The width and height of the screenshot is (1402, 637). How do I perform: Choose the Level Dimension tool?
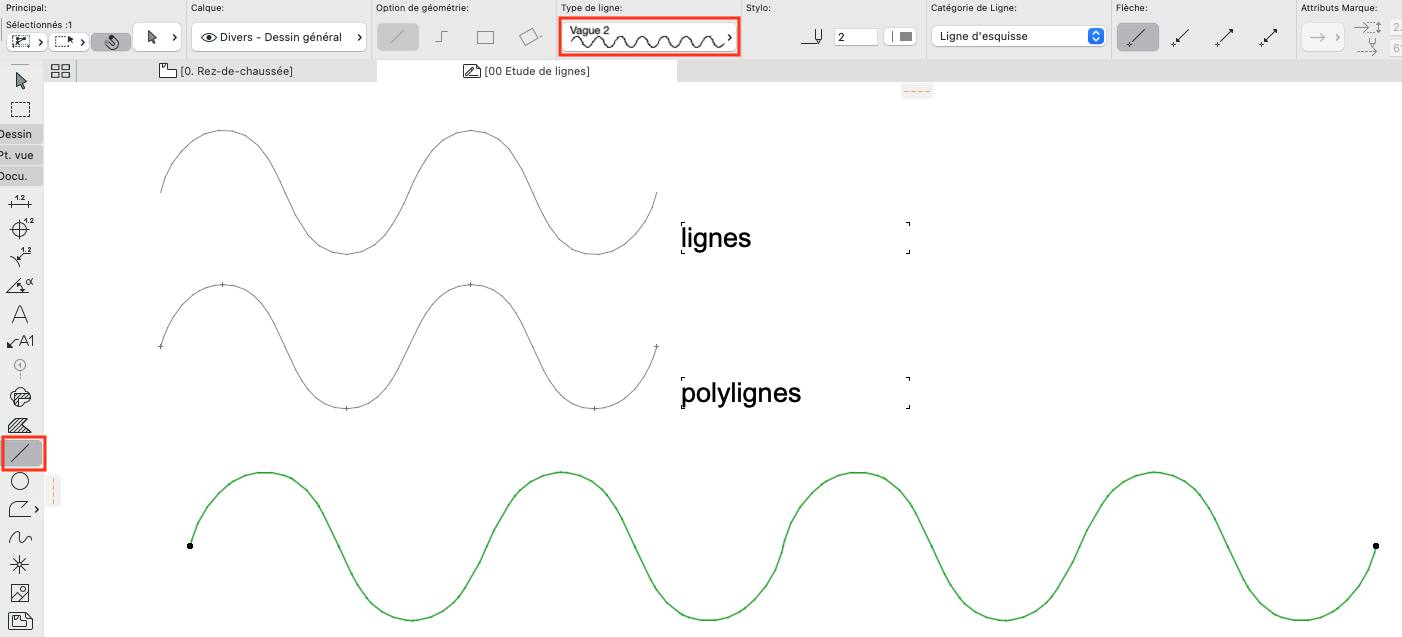[20, 228]
